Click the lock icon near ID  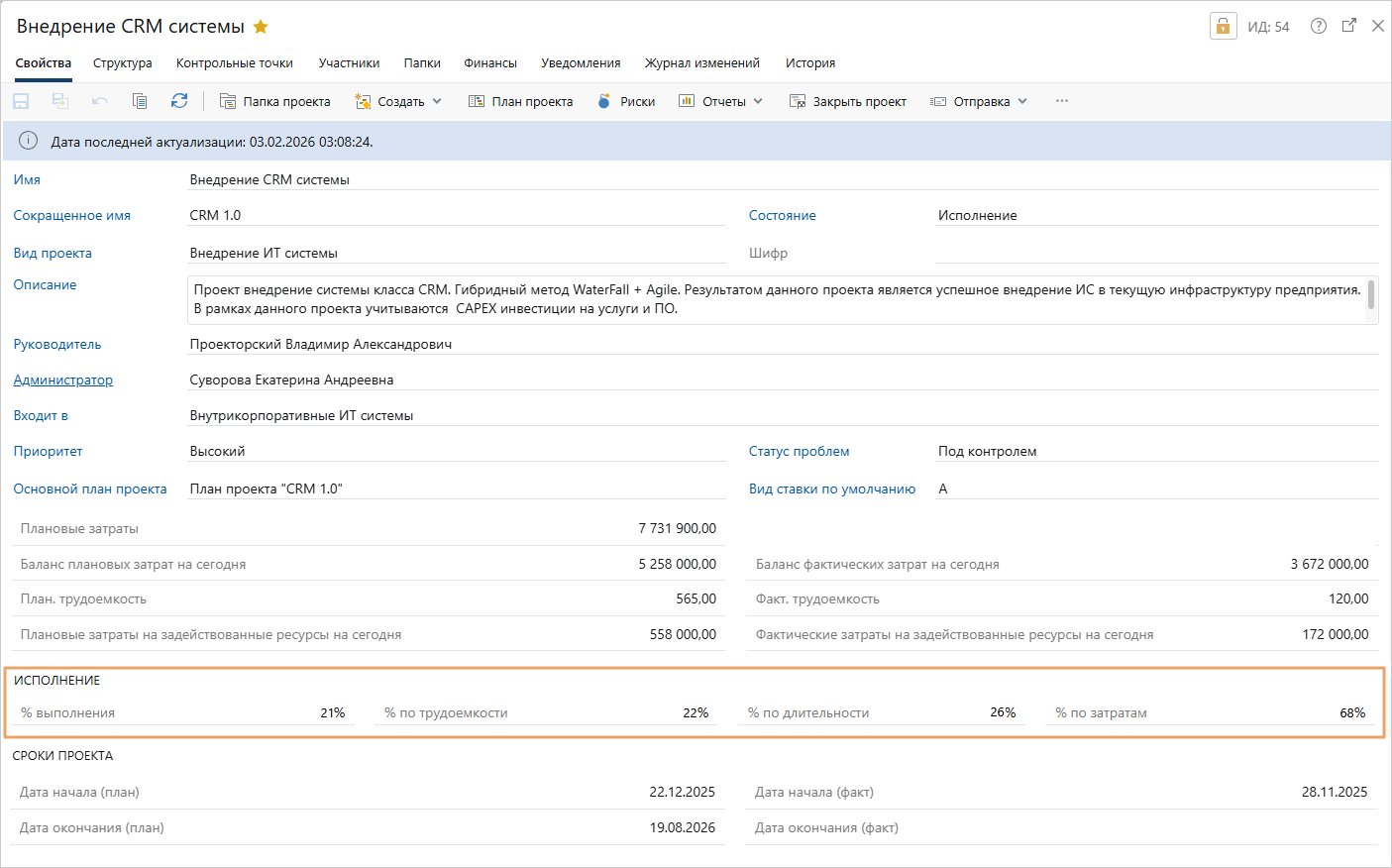tap(1223, 27)
